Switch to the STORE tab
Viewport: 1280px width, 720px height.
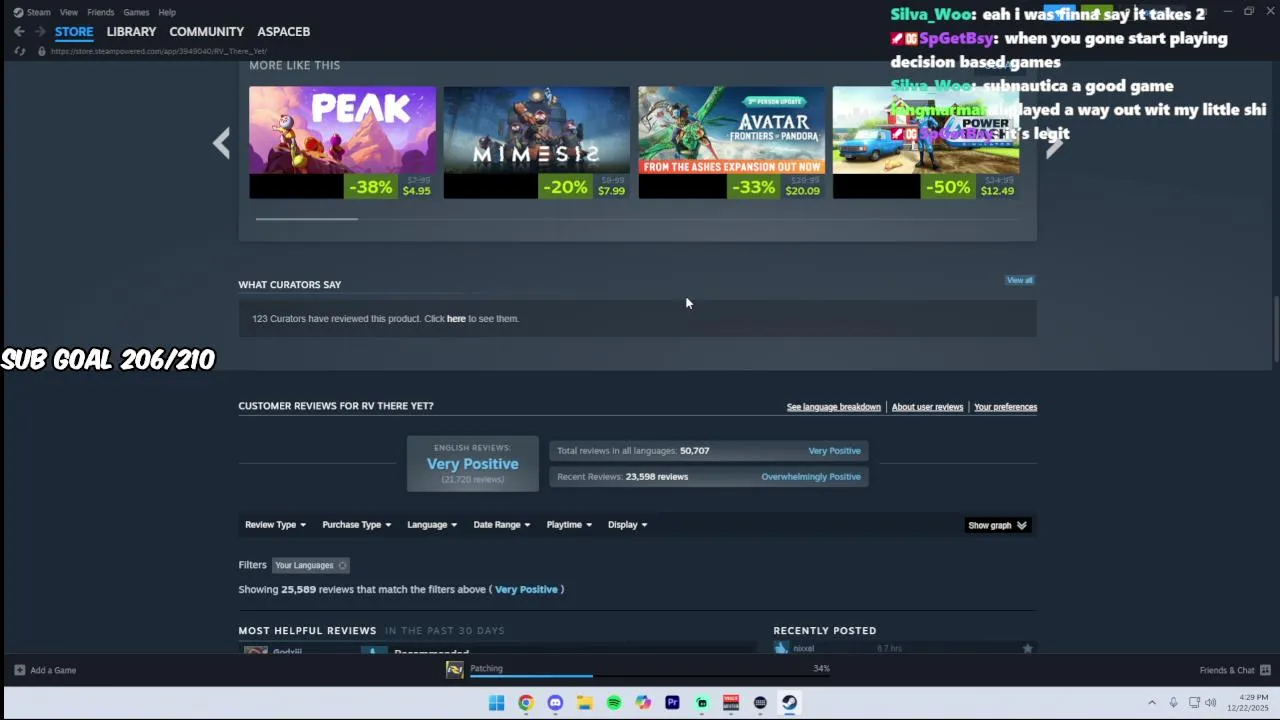[74, 32]
